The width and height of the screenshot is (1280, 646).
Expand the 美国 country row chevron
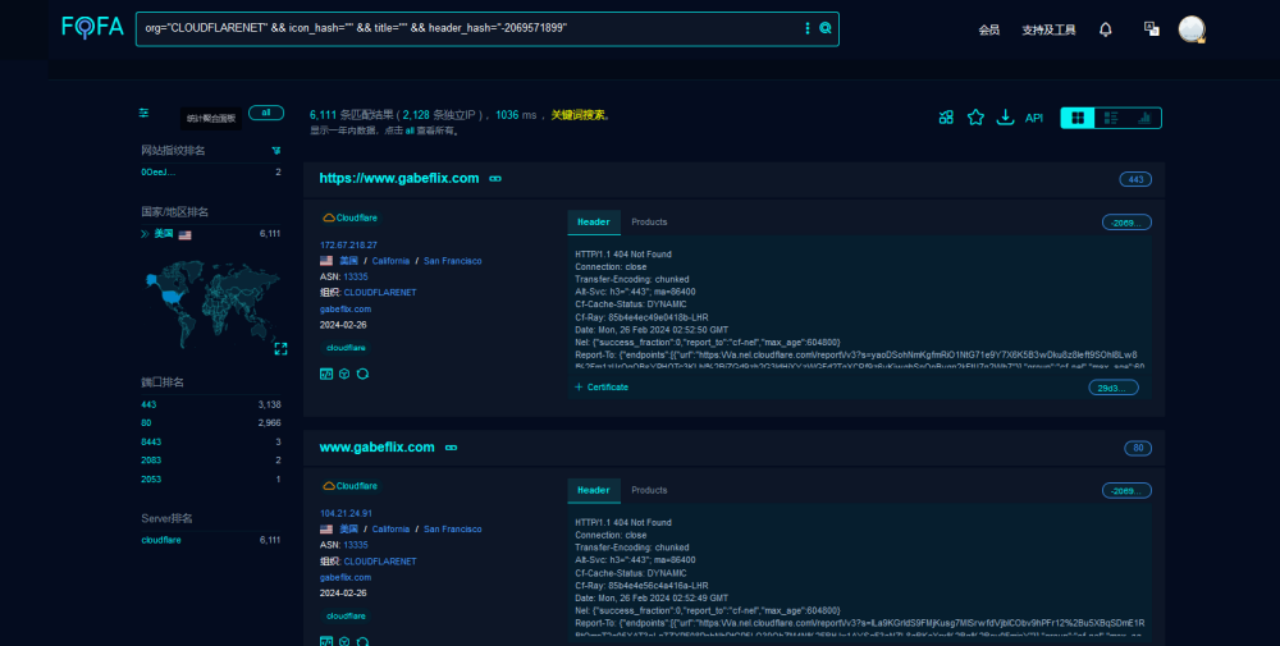point(144,234)
